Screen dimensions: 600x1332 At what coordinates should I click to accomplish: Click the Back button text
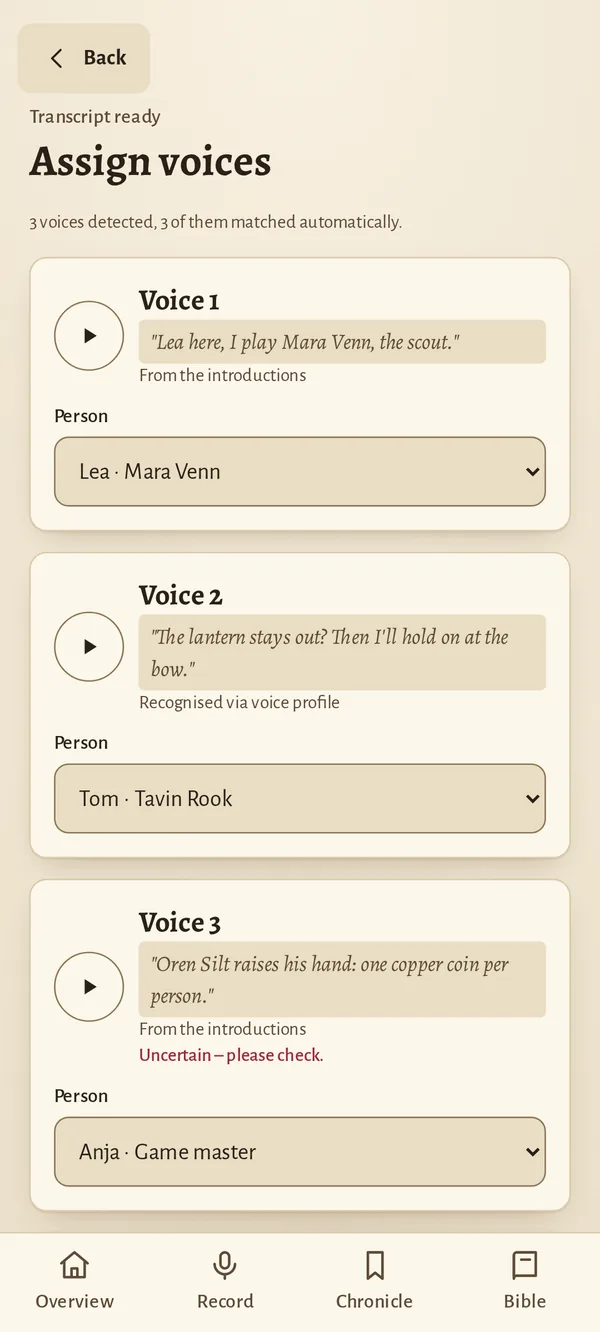tap(105, 58)
